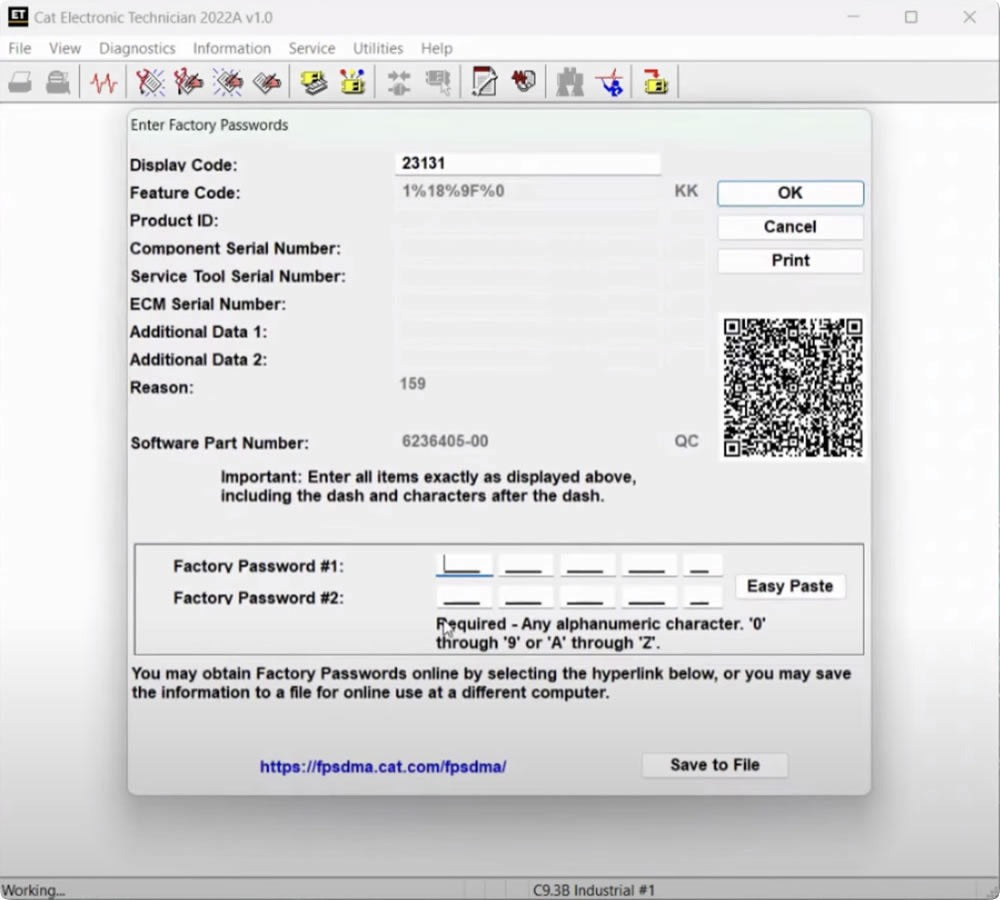Open the WinFlash icon at toolbar end
1000x900 pixels.
point(655,82)
